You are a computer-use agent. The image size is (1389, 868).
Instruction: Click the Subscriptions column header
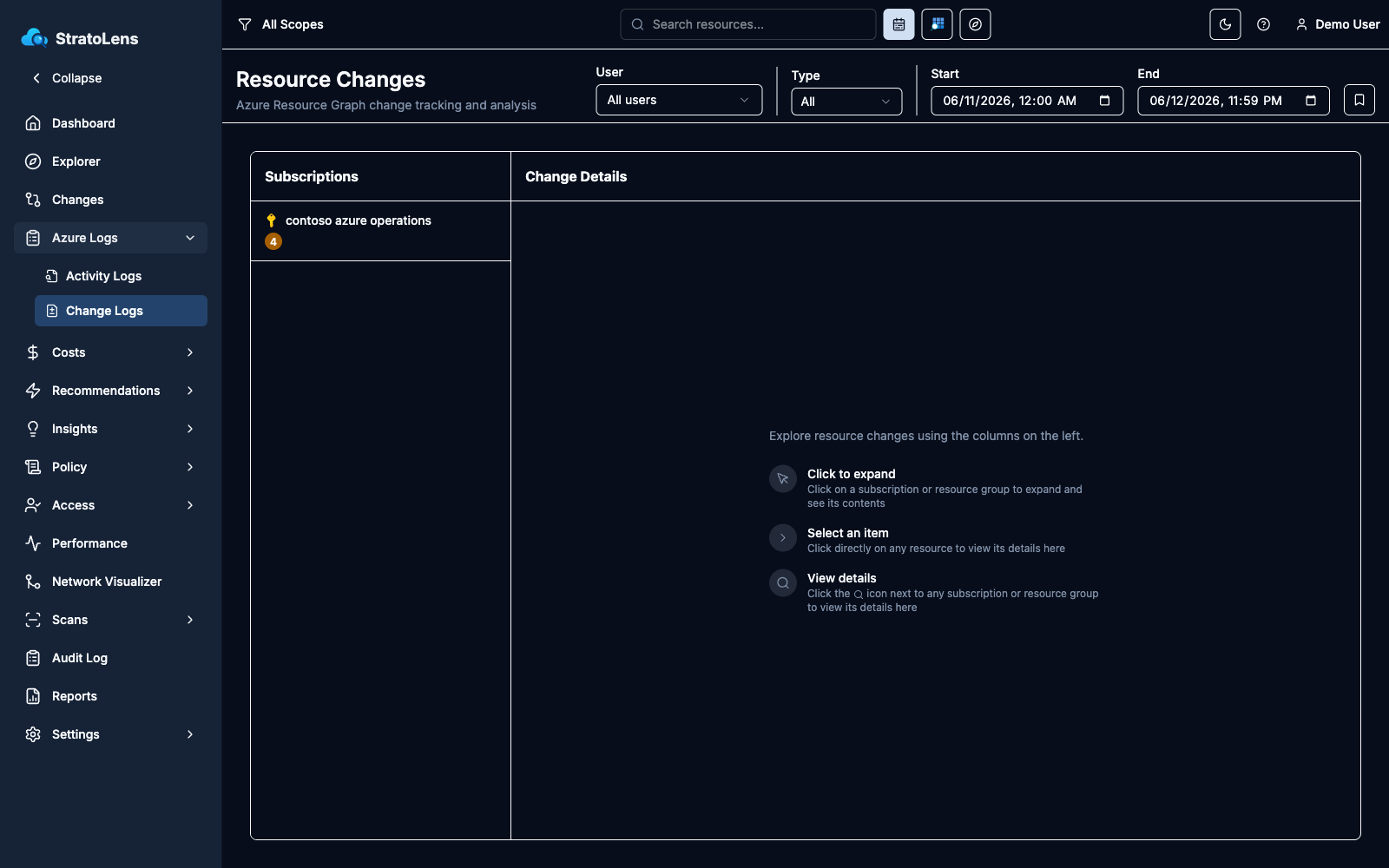[312, 176]
